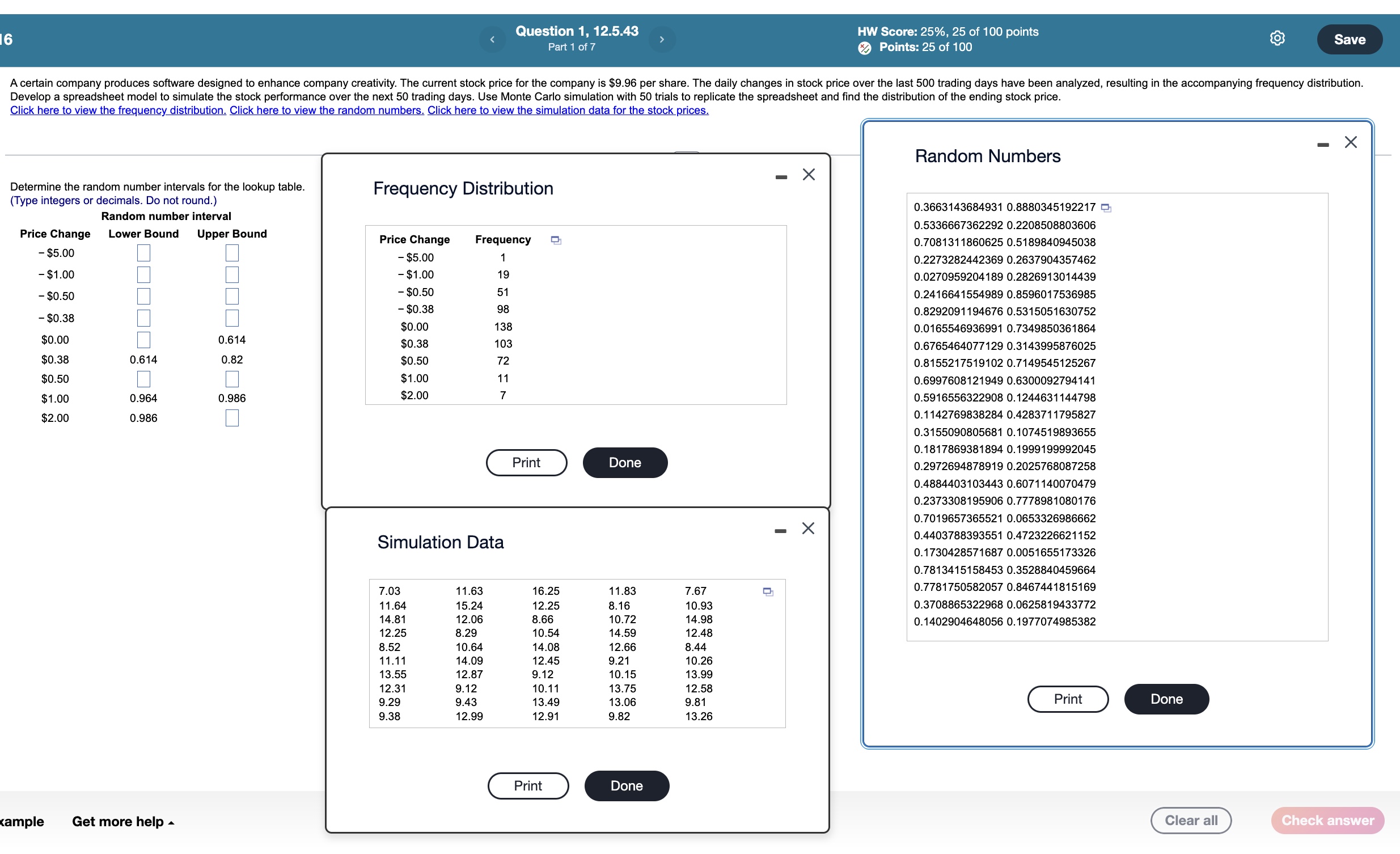Go to the next question arrow

click(x=661, y=39)
